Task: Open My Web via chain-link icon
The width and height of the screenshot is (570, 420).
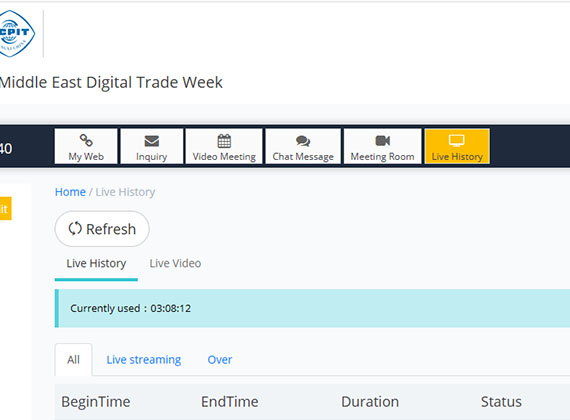Action: point(86,140)
